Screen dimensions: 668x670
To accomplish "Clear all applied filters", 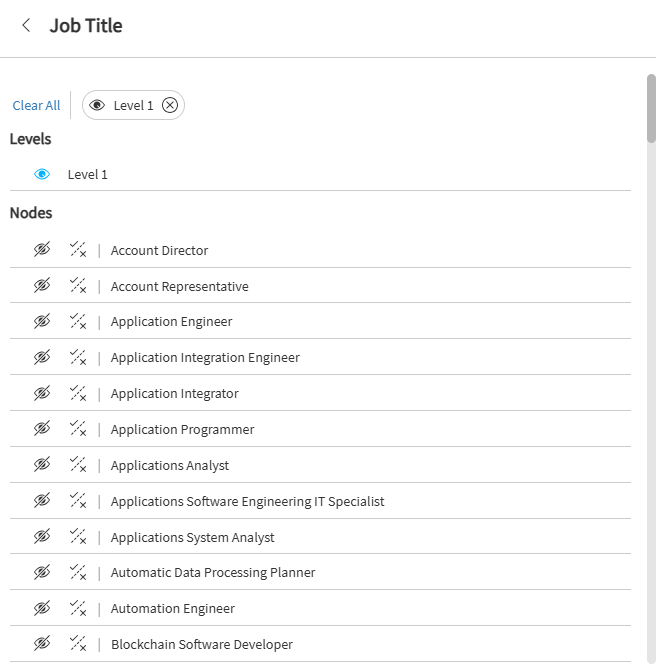I will coord(36,106).
